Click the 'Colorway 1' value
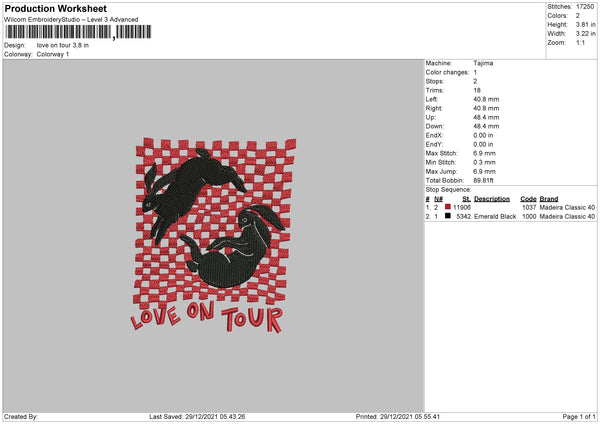This screenshot has height=424, width=600. pos(53,54)
